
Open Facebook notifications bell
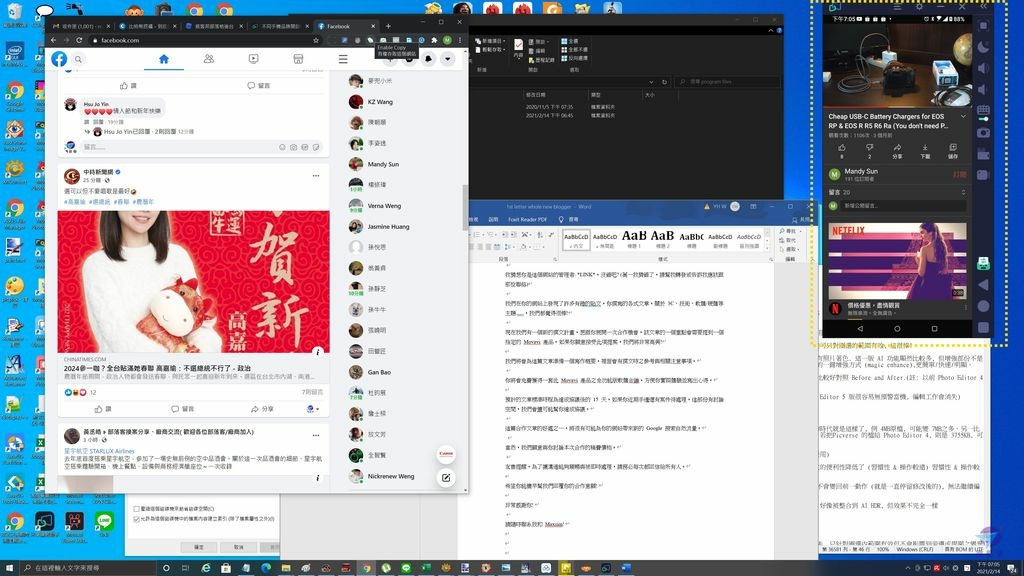pyautogui.click(x=428, y=59)
